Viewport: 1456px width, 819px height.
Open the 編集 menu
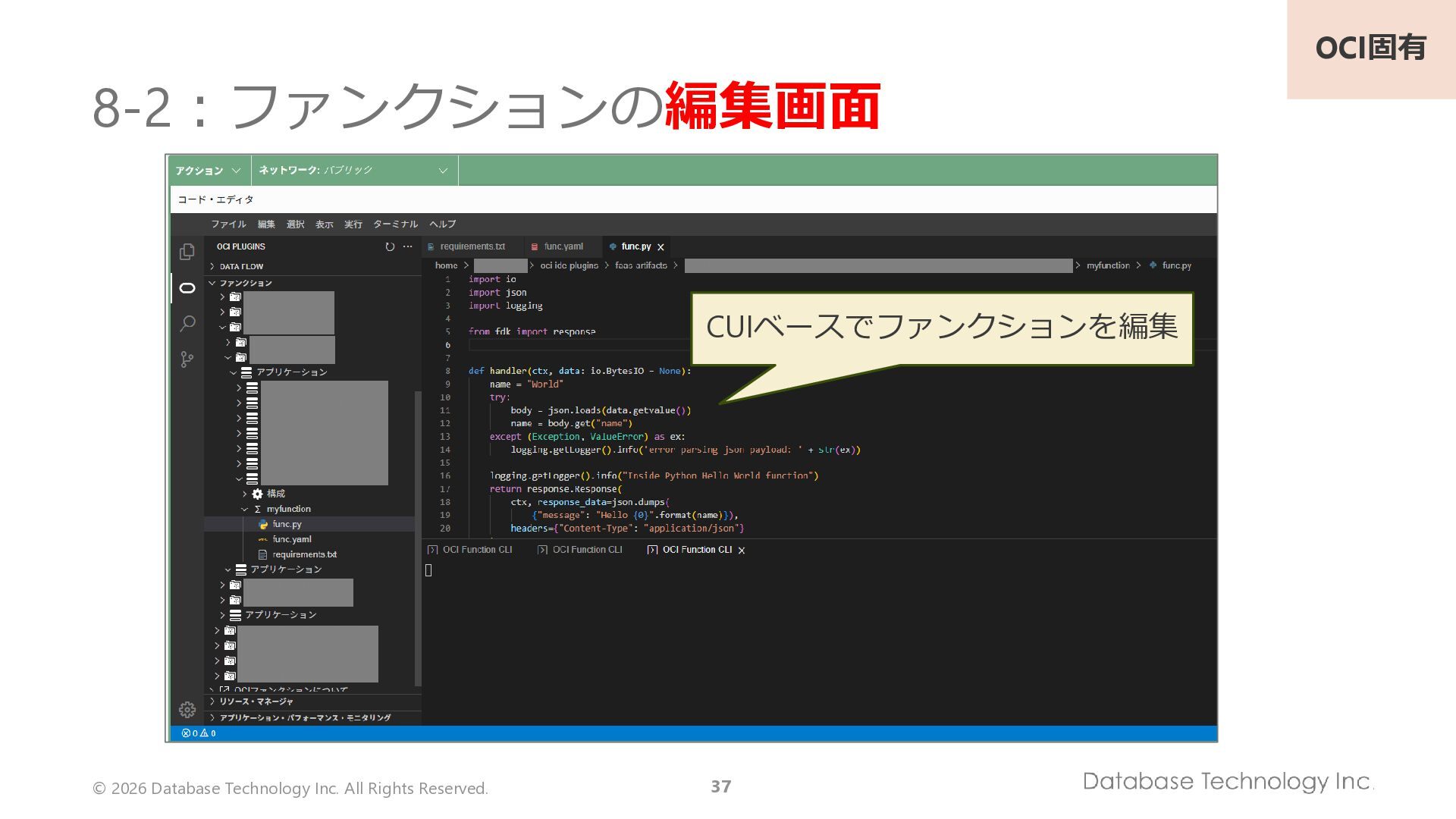pyautogui.click(x=266, y=224)
